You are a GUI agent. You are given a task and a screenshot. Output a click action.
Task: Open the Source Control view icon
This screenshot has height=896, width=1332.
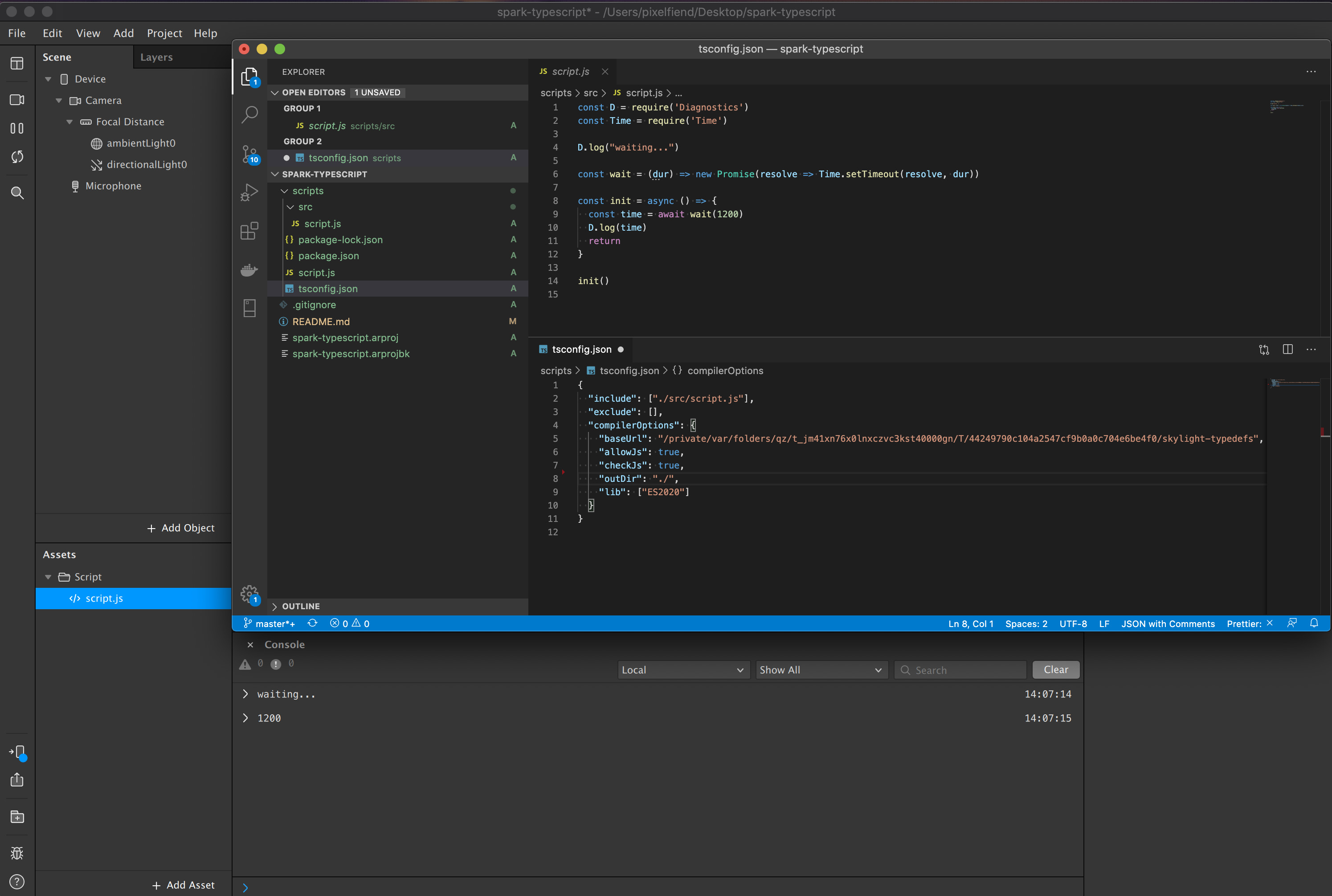[x=250, y=154]
